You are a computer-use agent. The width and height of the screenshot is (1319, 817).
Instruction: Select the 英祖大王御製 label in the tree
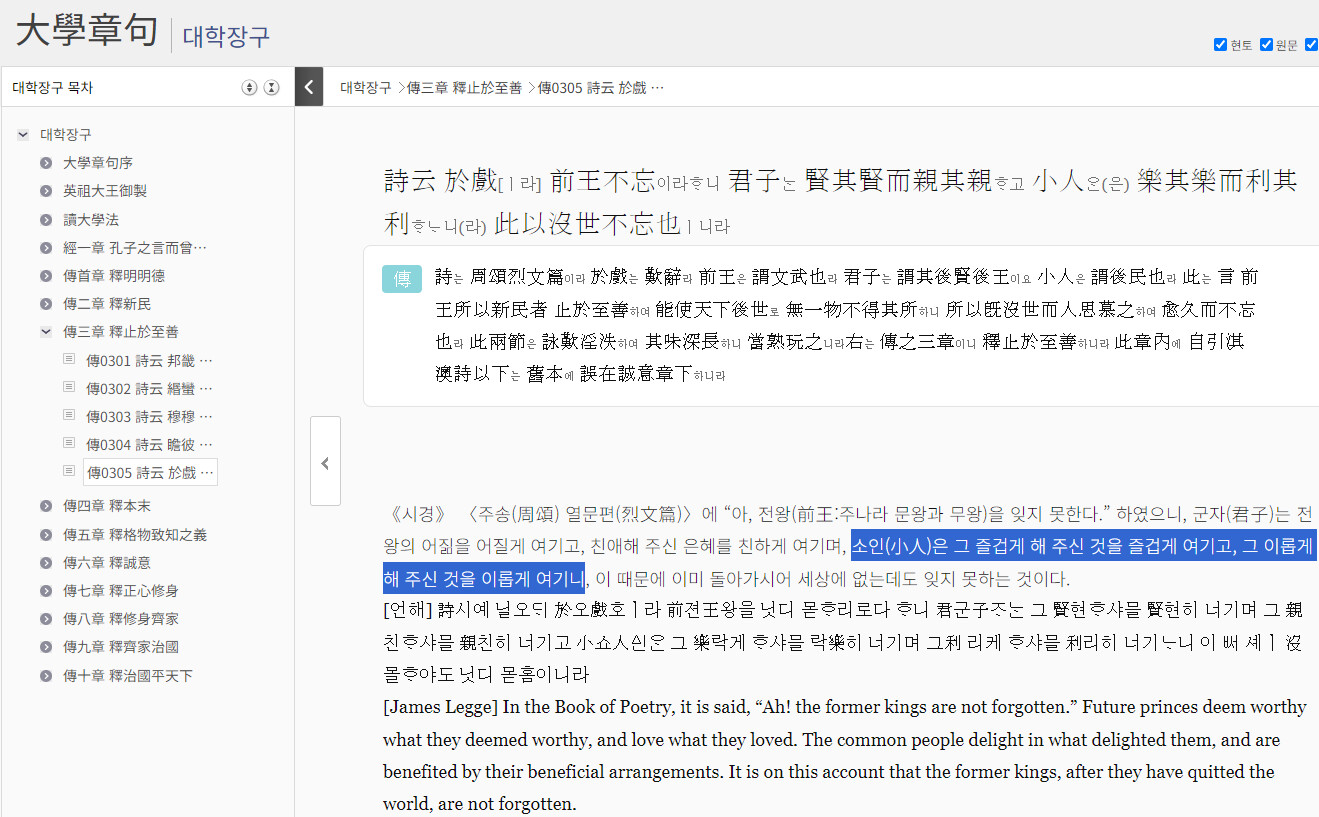pyautogui.click(x=105, y=191)
